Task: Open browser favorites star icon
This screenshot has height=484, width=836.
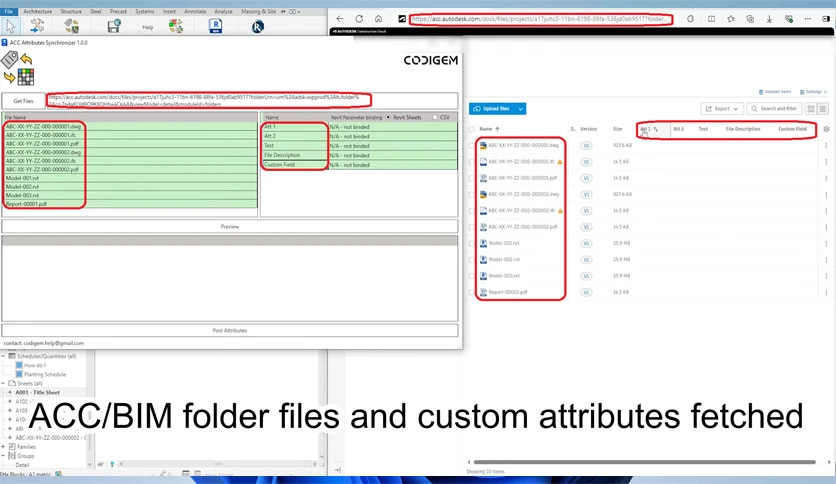Action: [x=731, y=19]
